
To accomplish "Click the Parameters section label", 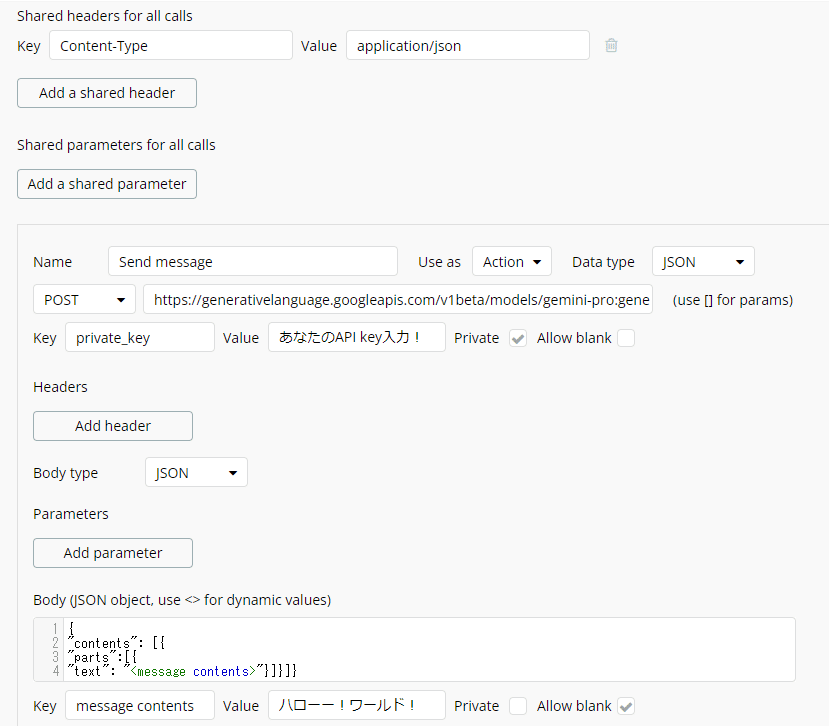I will (x=71, y=514).
